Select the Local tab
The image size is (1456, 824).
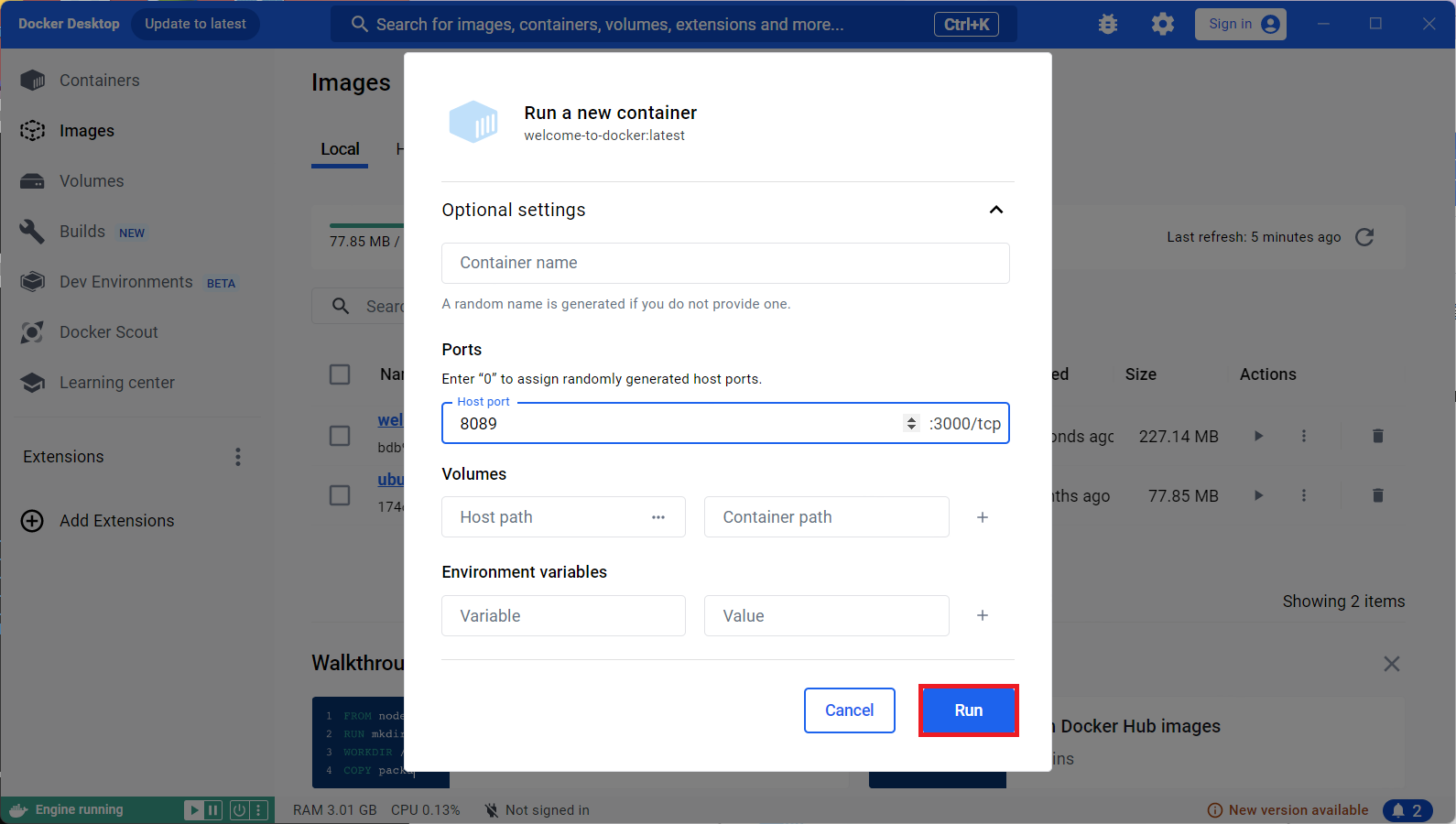pos(340,149)
